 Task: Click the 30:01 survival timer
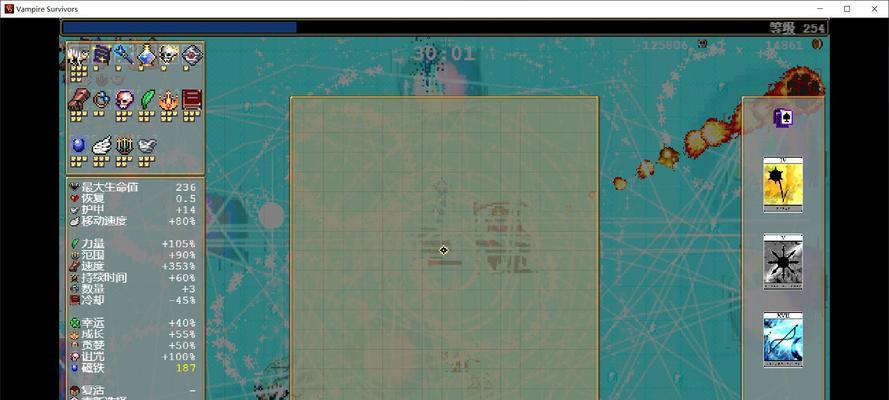443,54
